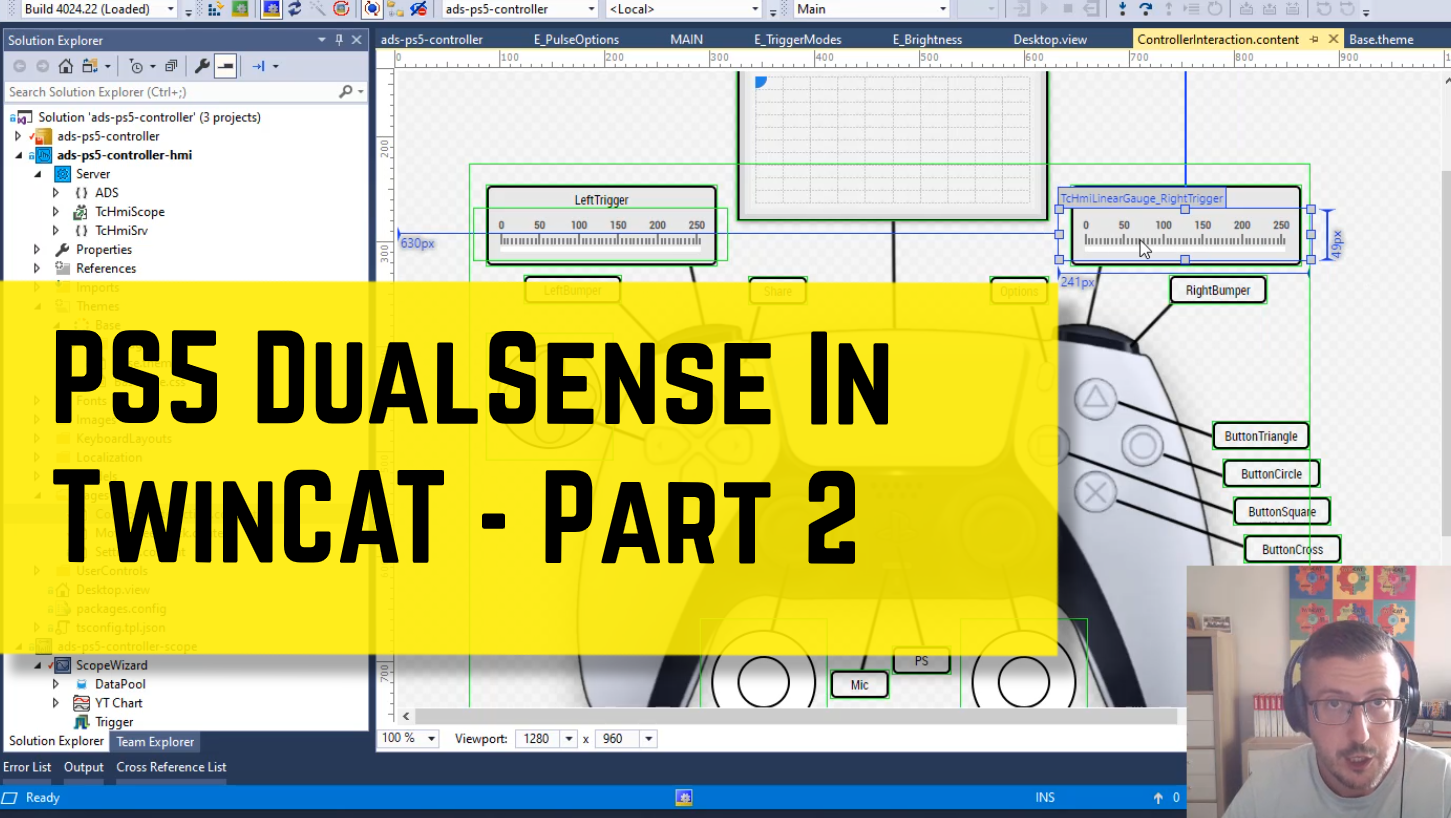
Task: Click Step Over debug icon
Action: pyautogui.click(x=1145, y=9)
